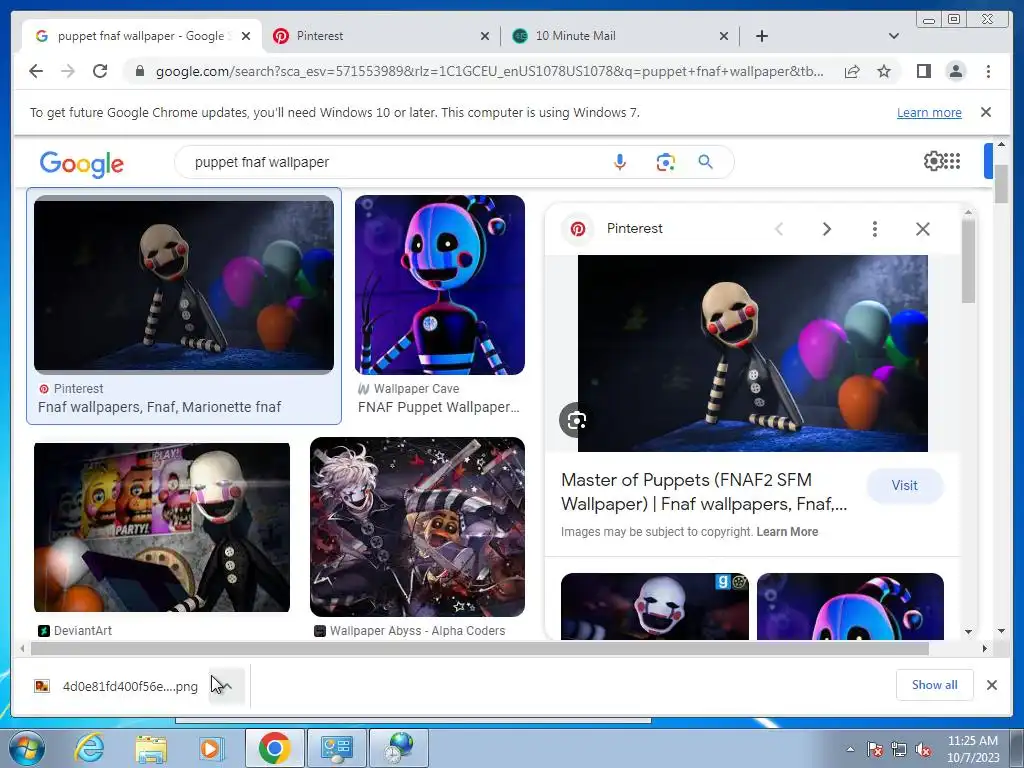Open downloaded 4d0e81fd400f56e png file
The height and width of the screenshot is (768, 1024).
[118, 686]
